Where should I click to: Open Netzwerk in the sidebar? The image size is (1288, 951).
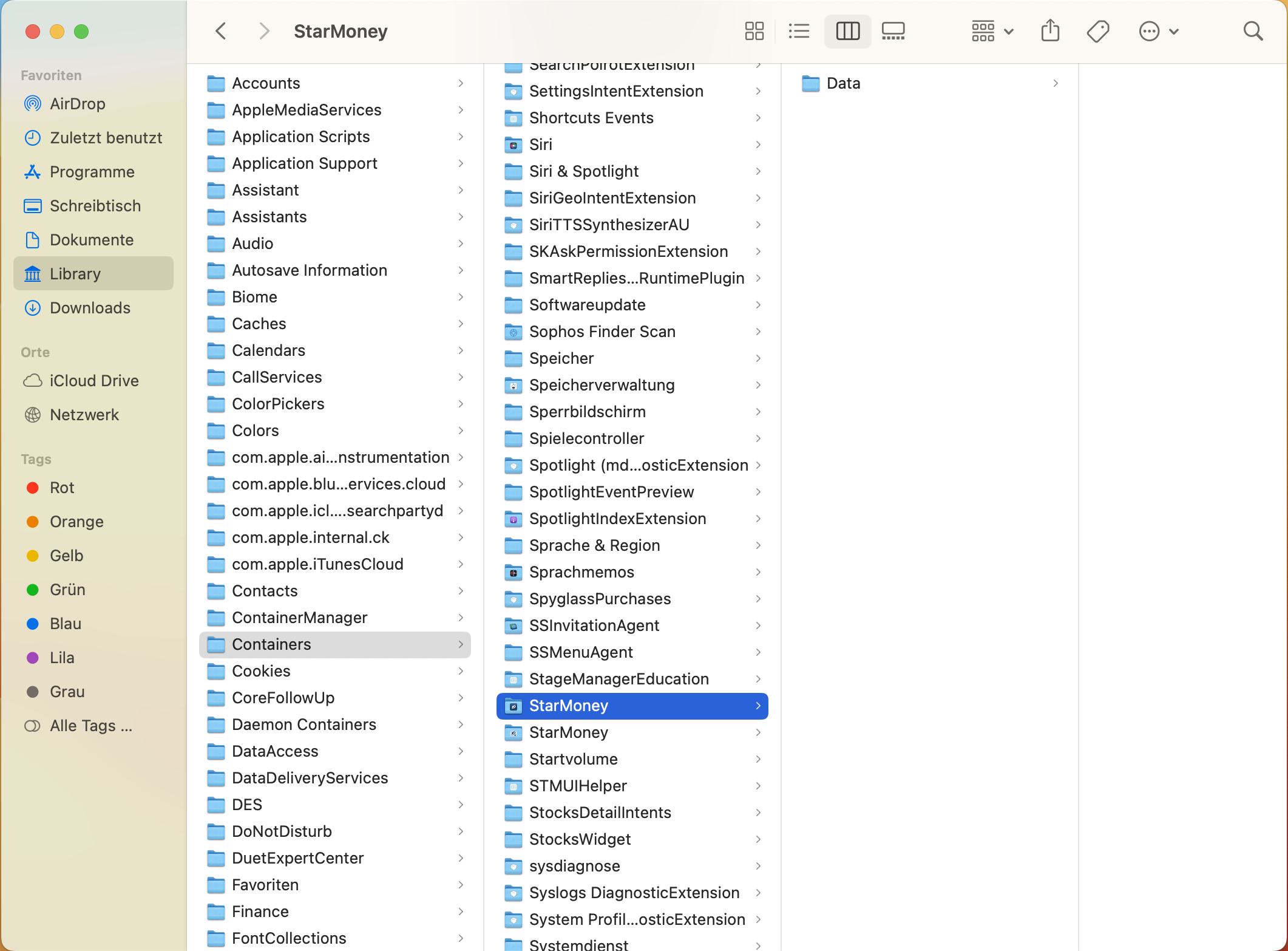(x=93, y=415)
